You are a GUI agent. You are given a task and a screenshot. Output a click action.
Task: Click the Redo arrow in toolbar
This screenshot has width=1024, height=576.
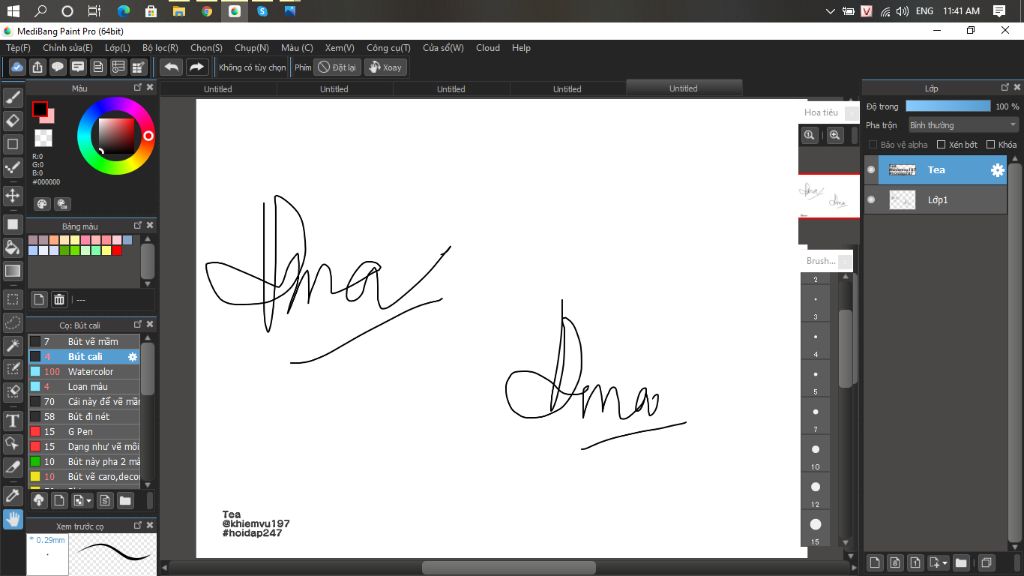pos(196,67)
